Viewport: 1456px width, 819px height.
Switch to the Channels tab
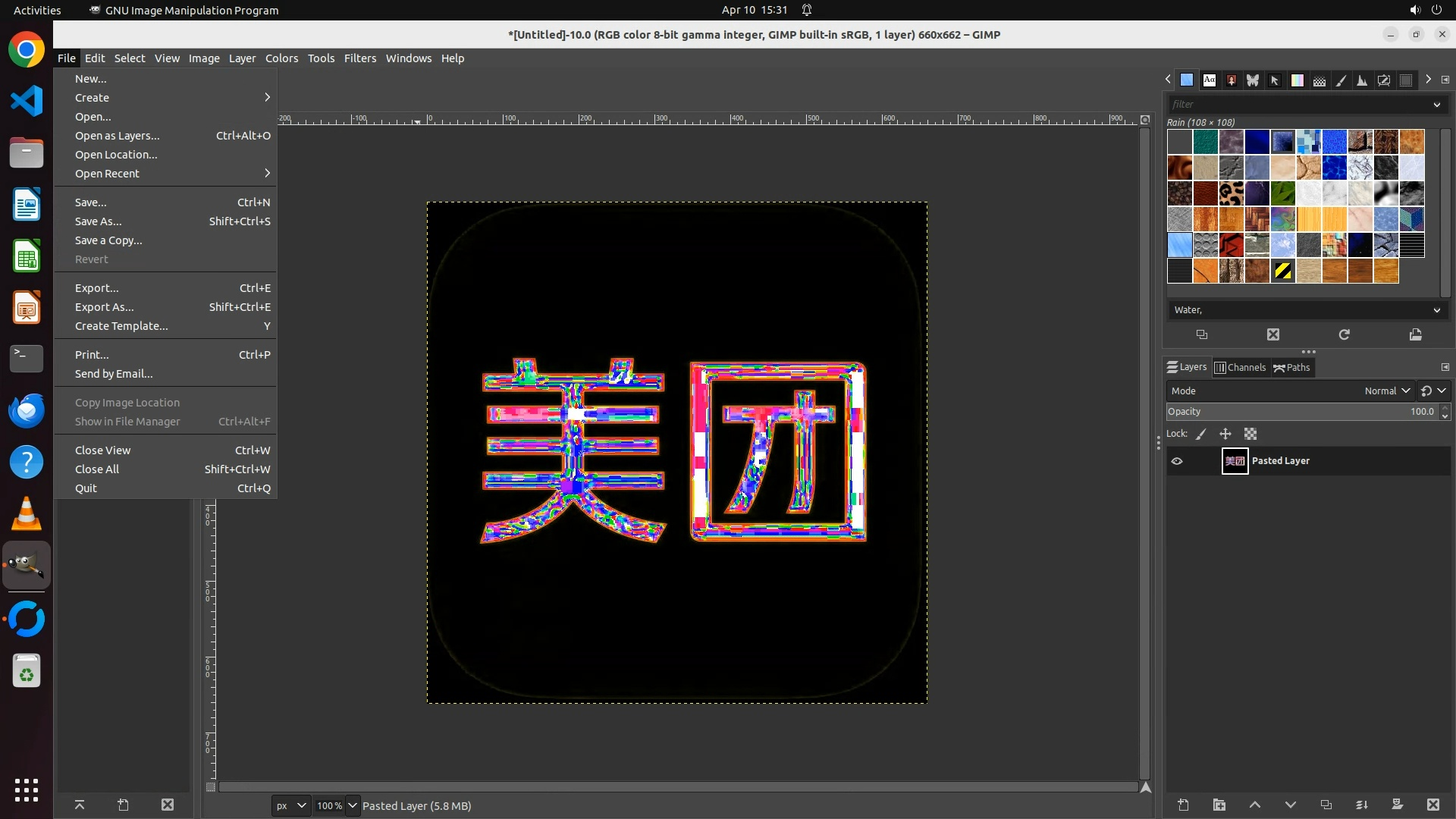coord(1240,367)
